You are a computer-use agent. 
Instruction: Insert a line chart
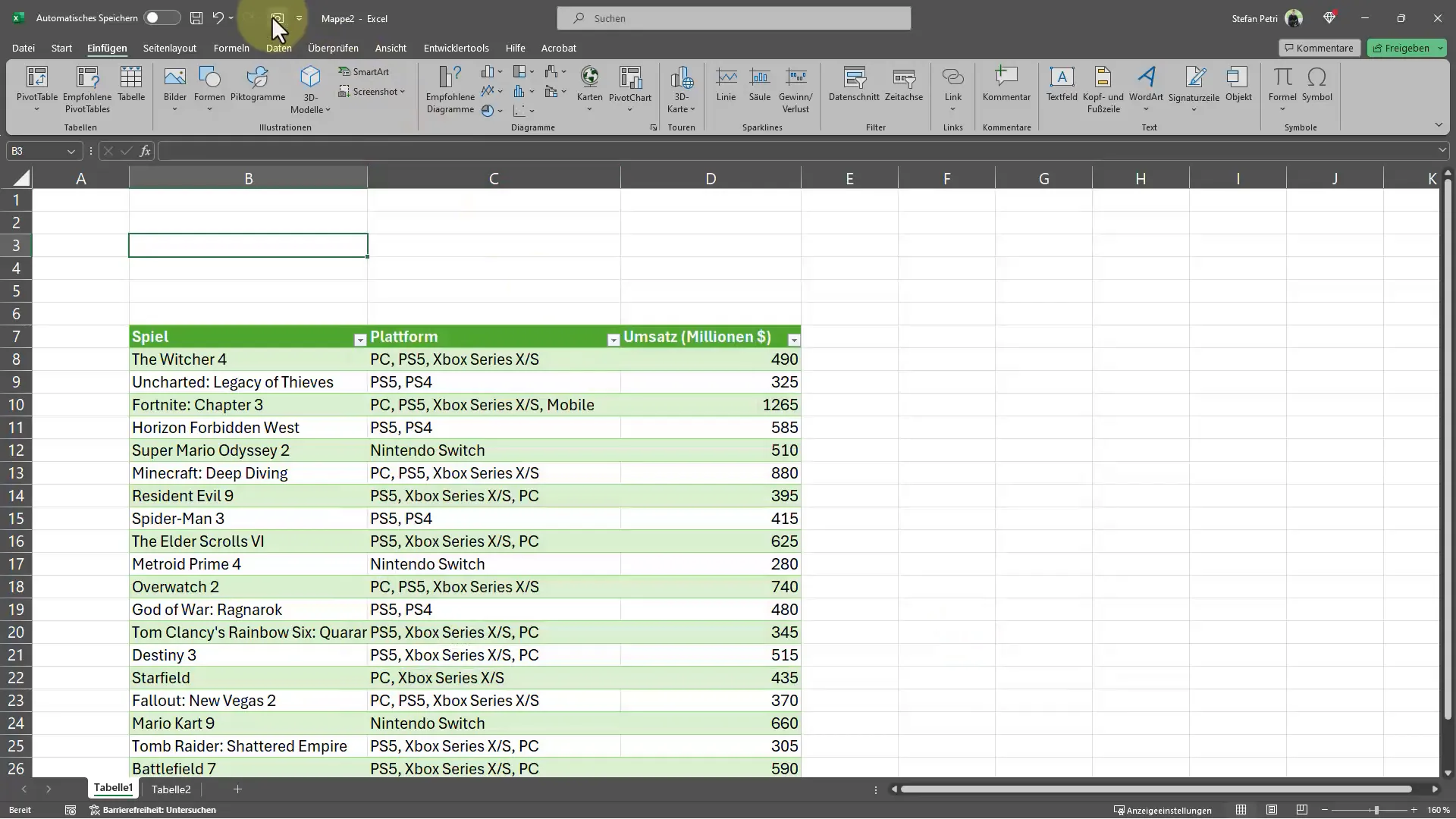pyautogui.click(x=491, y=91)
